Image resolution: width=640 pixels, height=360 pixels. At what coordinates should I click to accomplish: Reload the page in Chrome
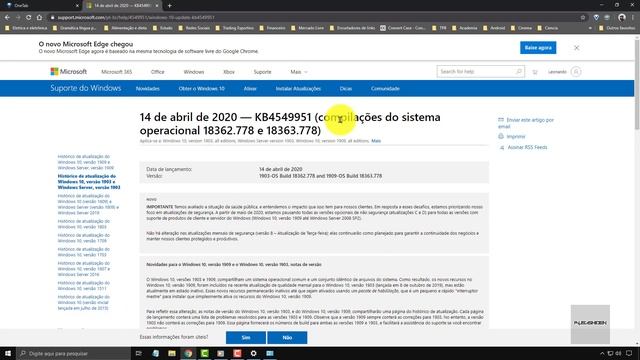(x=29, y=18)
